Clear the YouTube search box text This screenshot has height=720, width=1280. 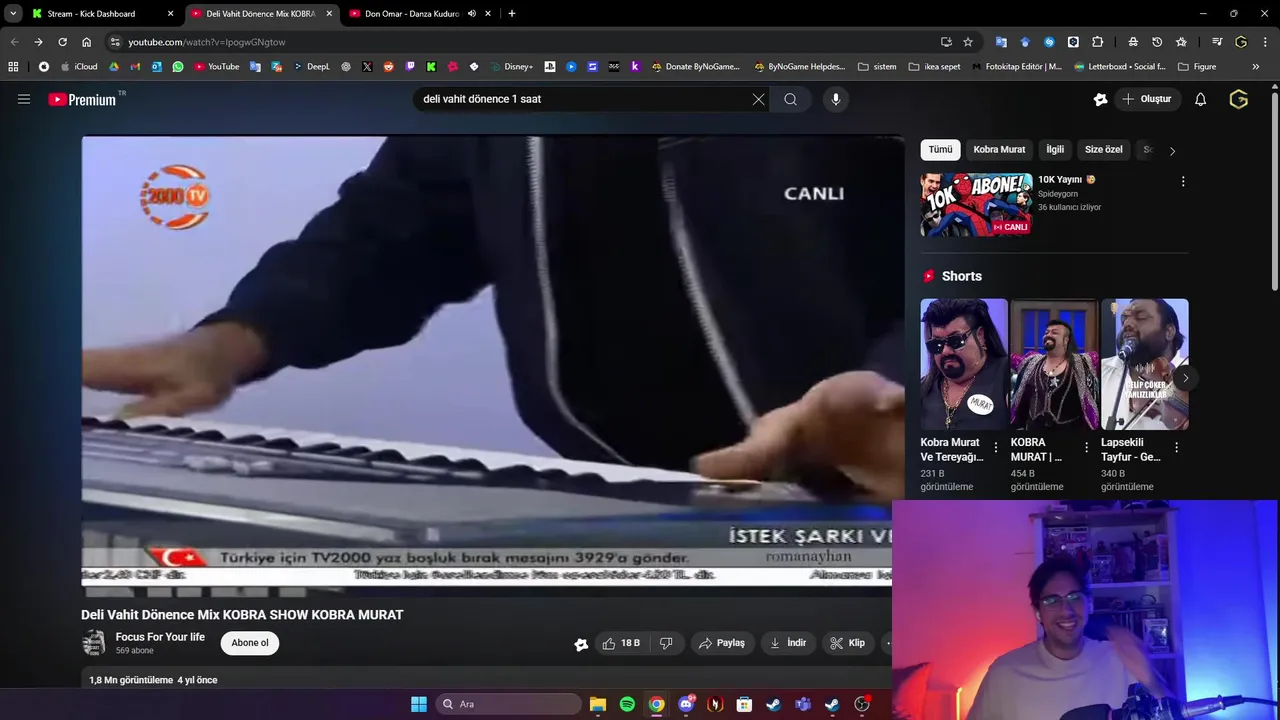pyautogui.click(x=758, y=99)
